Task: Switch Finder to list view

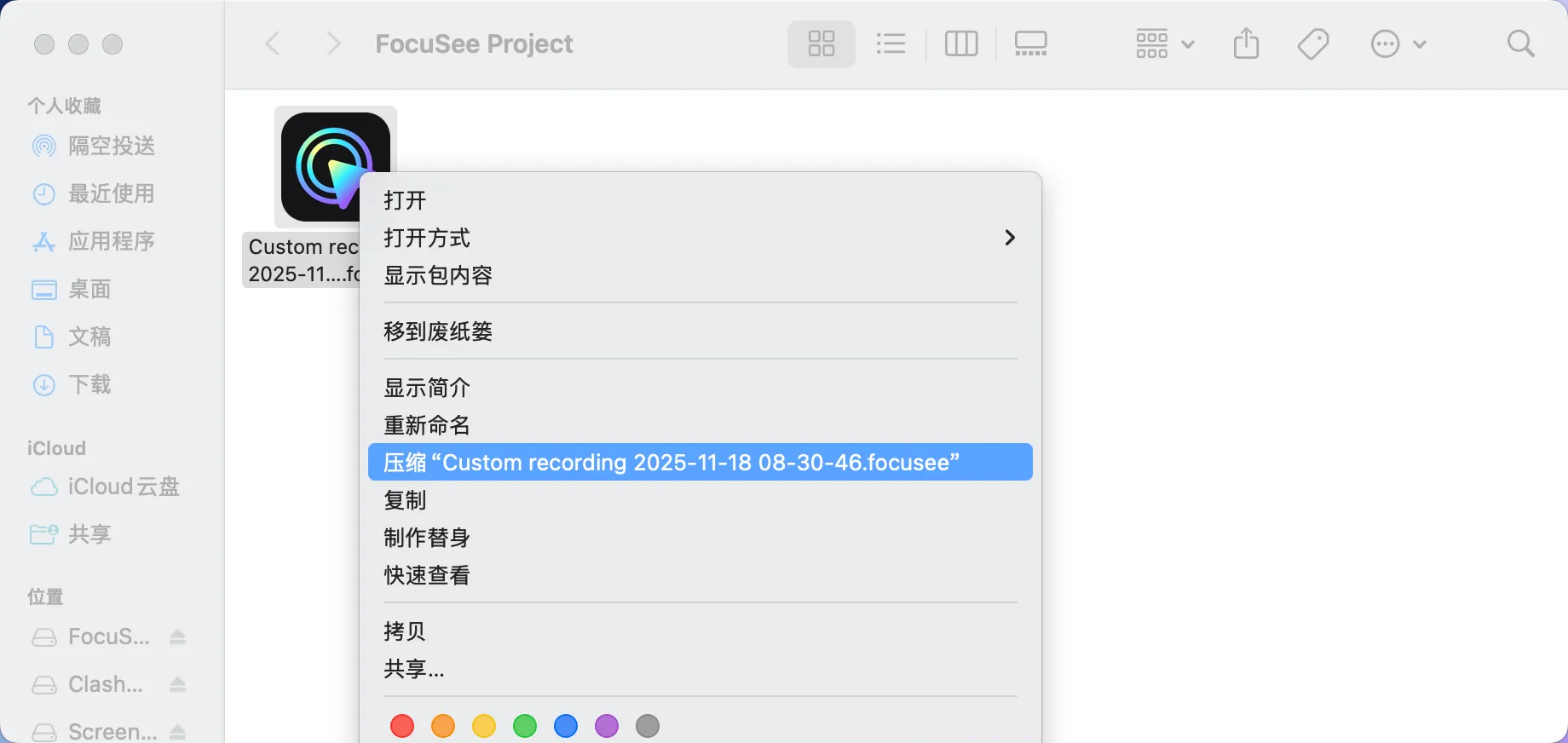Action: pyautogui.click(x=891, y=43)
